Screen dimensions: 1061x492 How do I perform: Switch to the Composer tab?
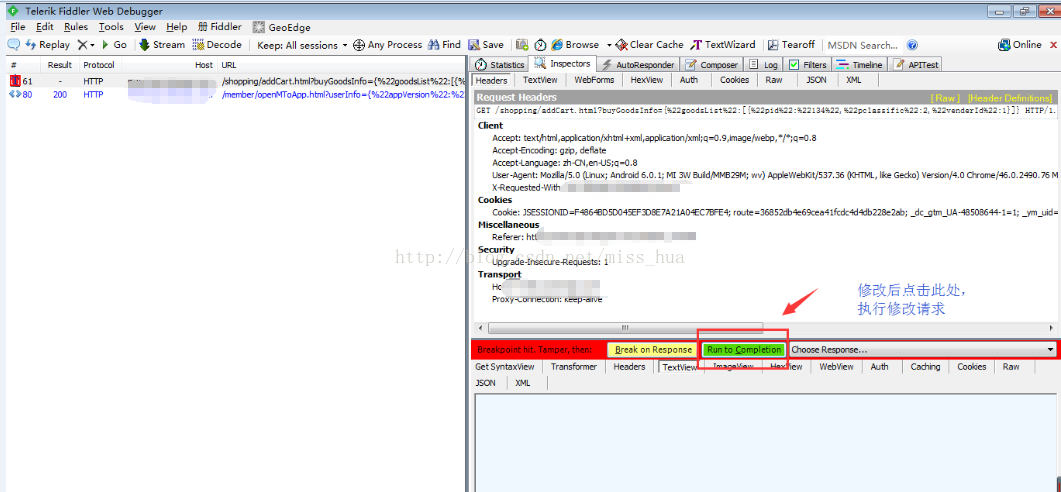coord(711,64)
